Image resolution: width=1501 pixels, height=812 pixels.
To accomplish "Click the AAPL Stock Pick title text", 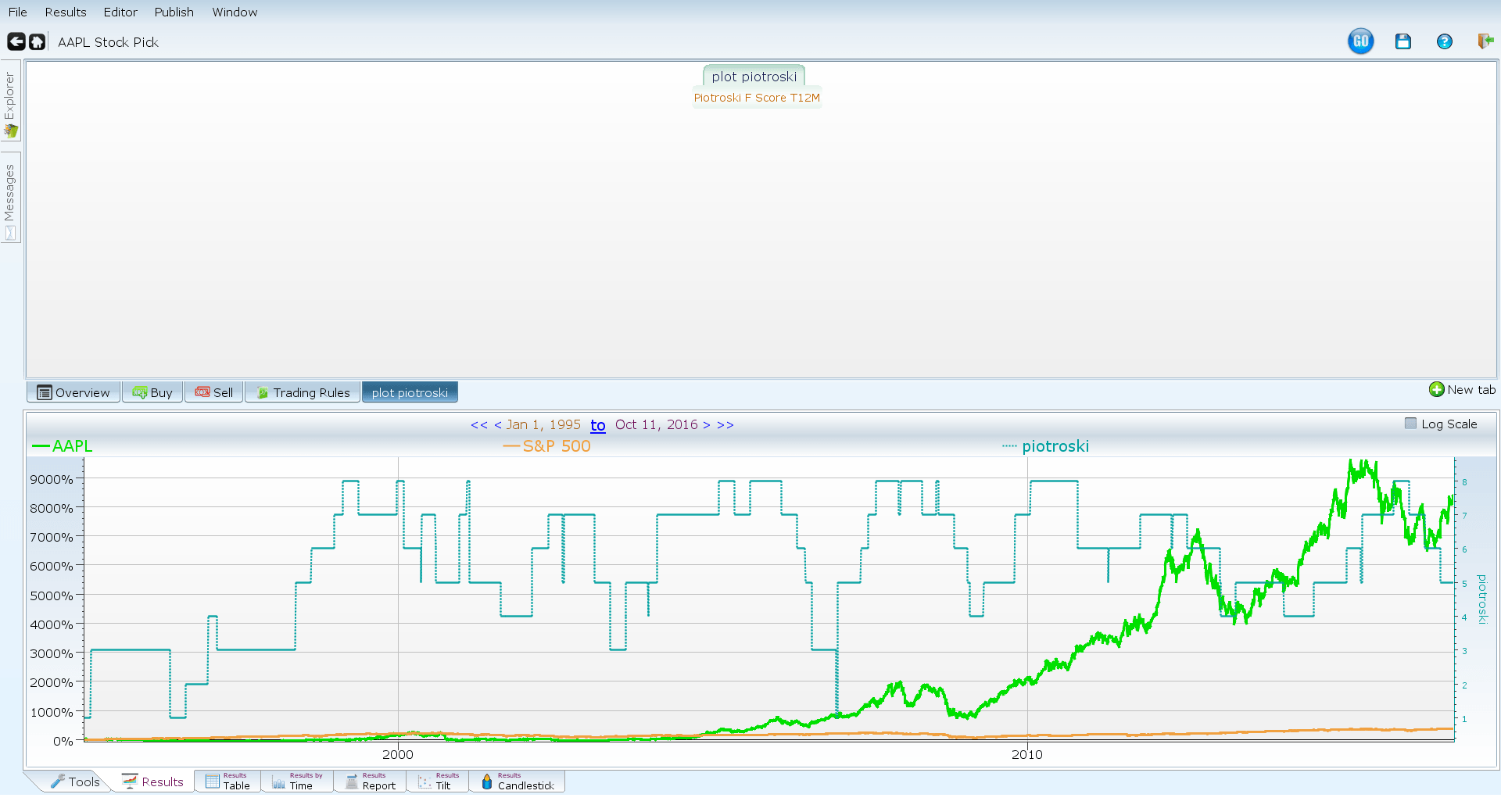I will 108,42.
